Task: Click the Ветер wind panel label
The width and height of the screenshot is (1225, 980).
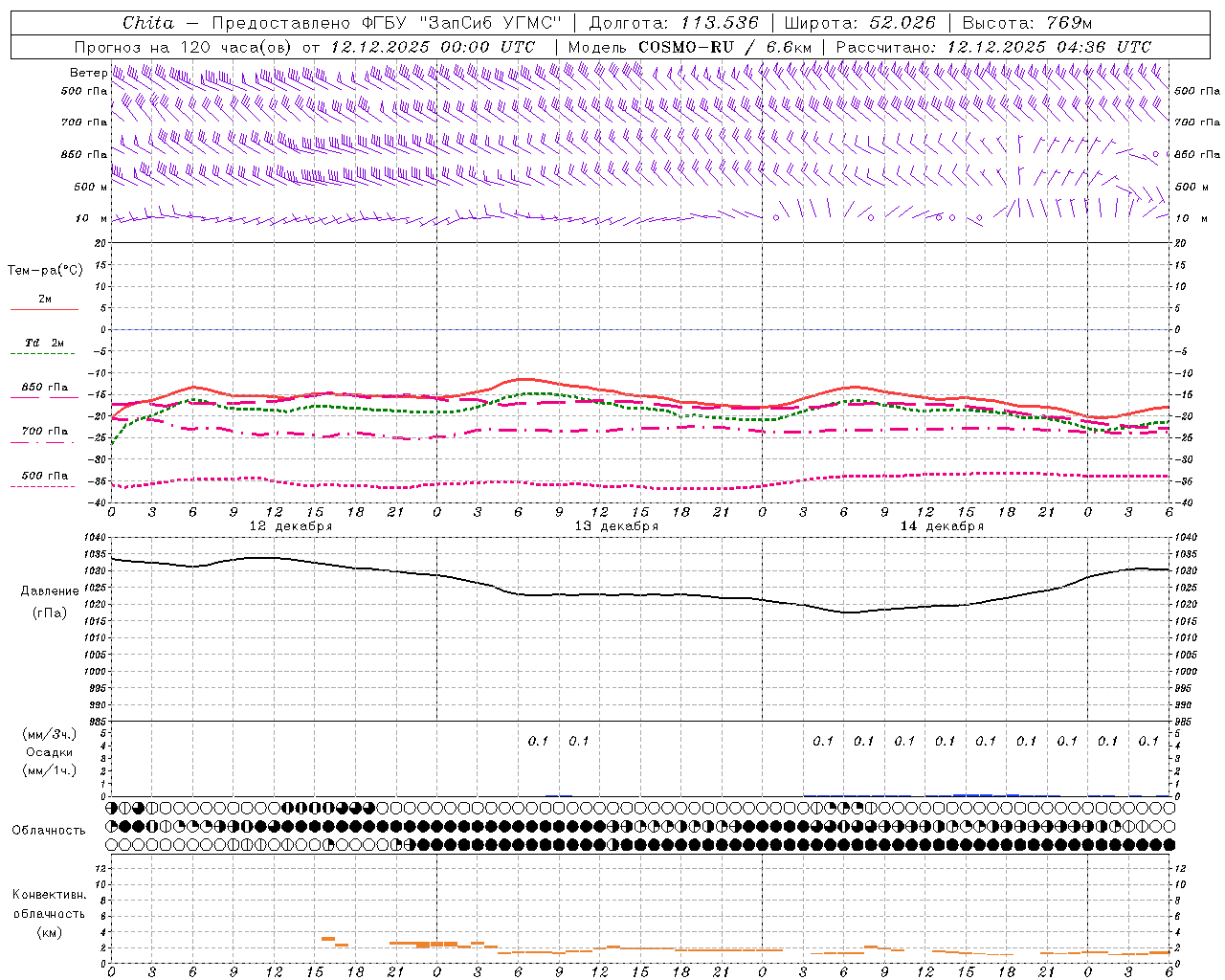Action: tap(88, 73)
